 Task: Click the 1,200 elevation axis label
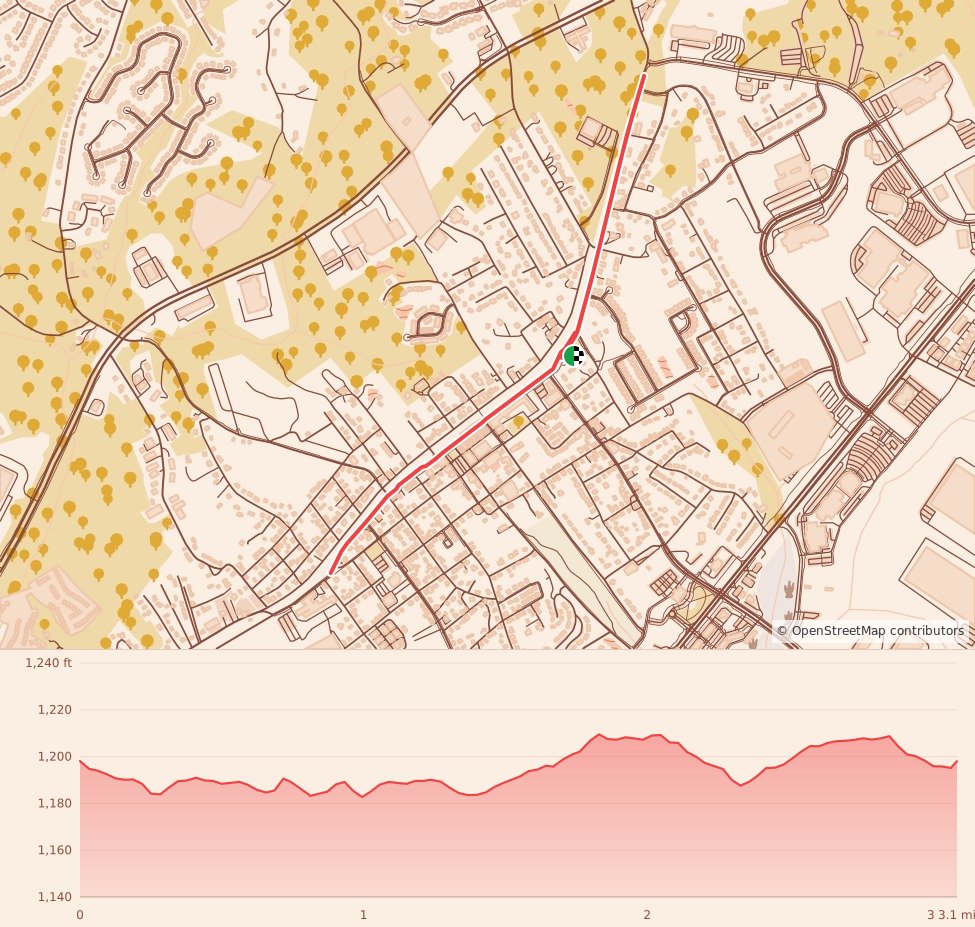55,757
